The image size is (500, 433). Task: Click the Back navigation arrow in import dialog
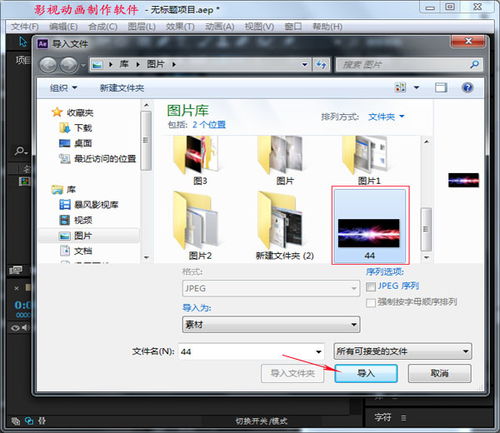coord(48,64)
